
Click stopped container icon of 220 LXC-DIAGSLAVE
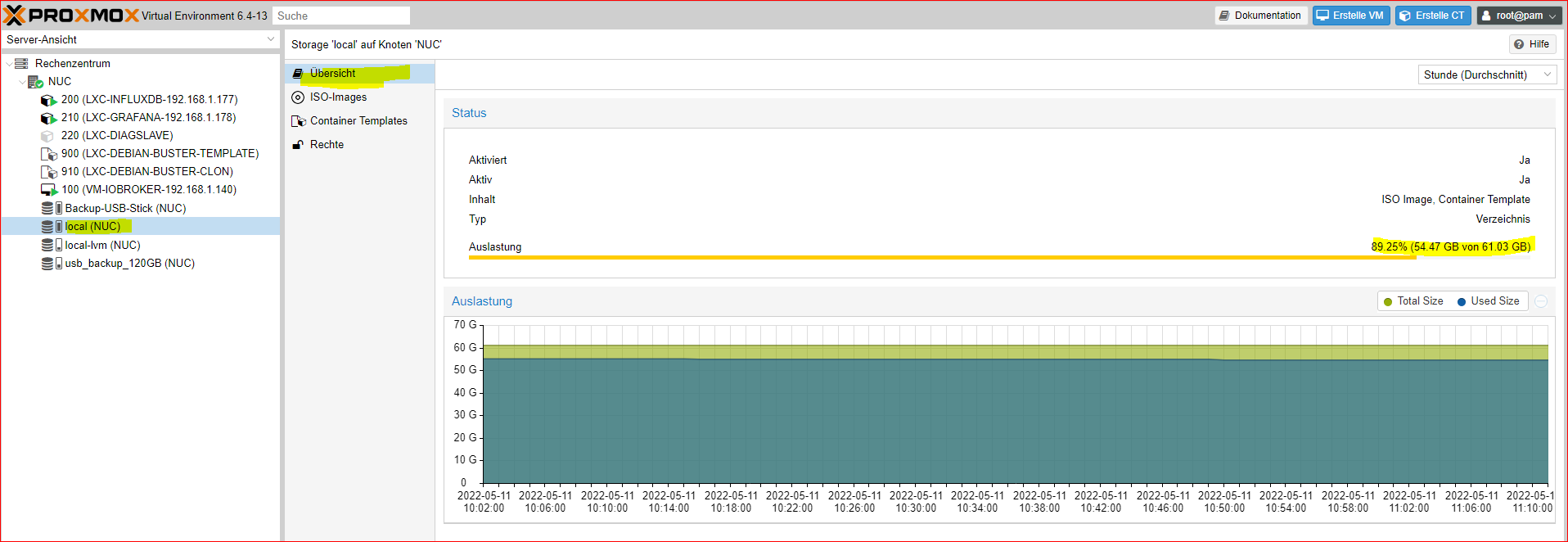47,136
